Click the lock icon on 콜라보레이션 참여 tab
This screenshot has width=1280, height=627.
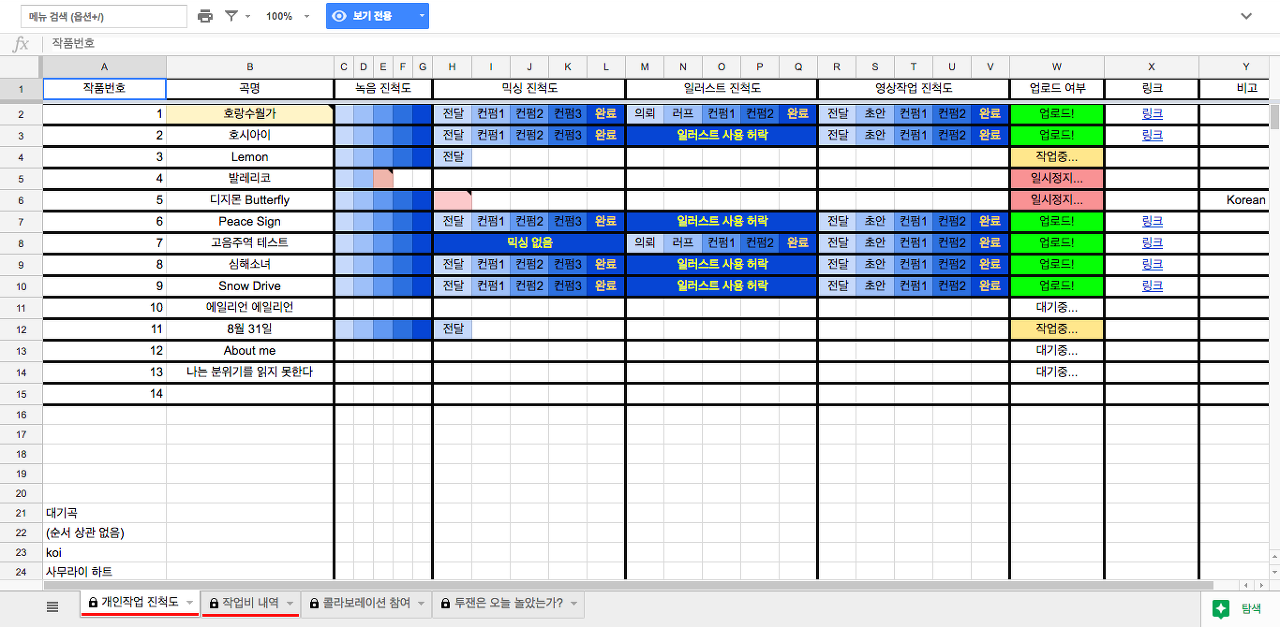coord(315,603)
